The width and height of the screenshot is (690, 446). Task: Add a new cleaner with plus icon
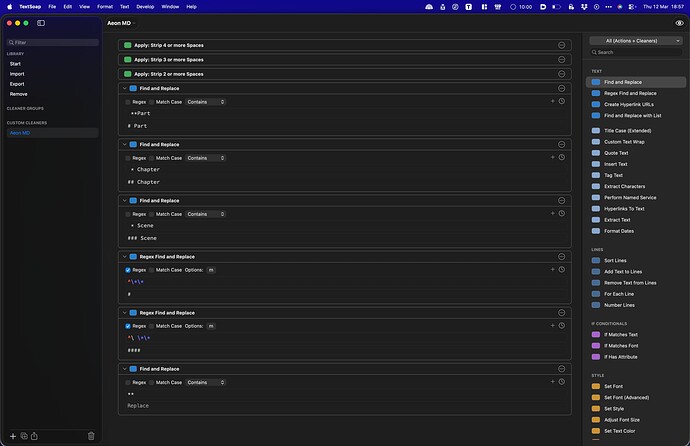click(13, 436)
